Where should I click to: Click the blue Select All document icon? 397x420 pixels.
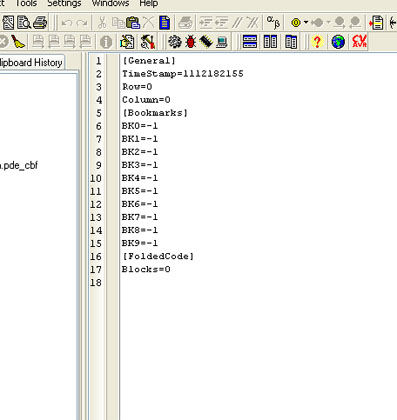click(164, 23)
